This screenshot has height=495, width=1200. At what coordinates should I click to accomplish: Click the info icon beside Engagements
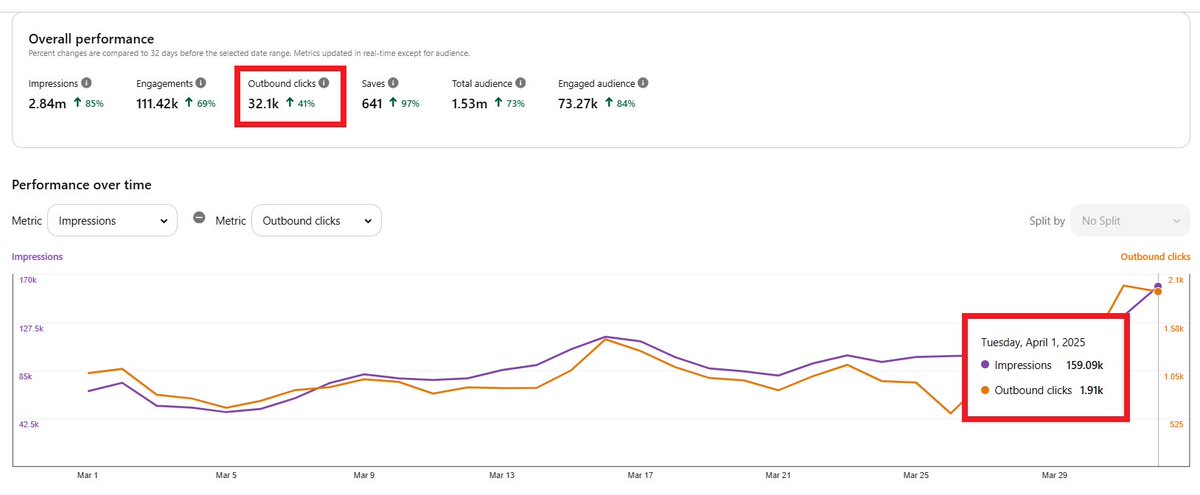[201, 84]
